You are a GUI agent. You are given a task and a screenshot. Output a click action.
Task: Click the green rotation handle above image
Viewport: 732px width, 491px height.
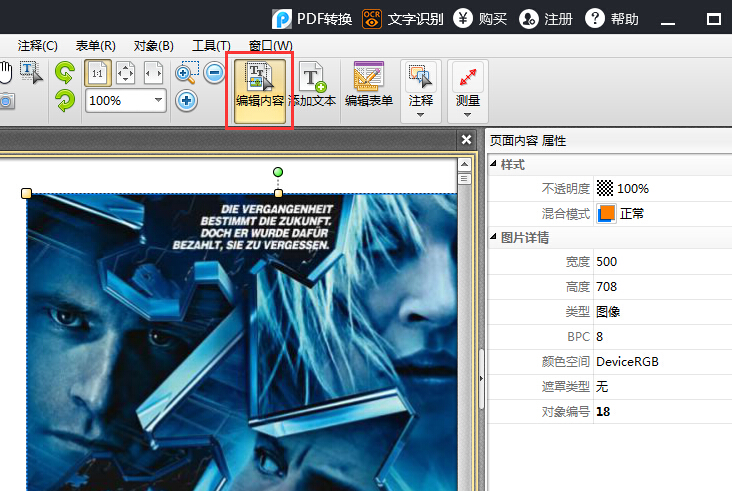(x=278, y=172)
